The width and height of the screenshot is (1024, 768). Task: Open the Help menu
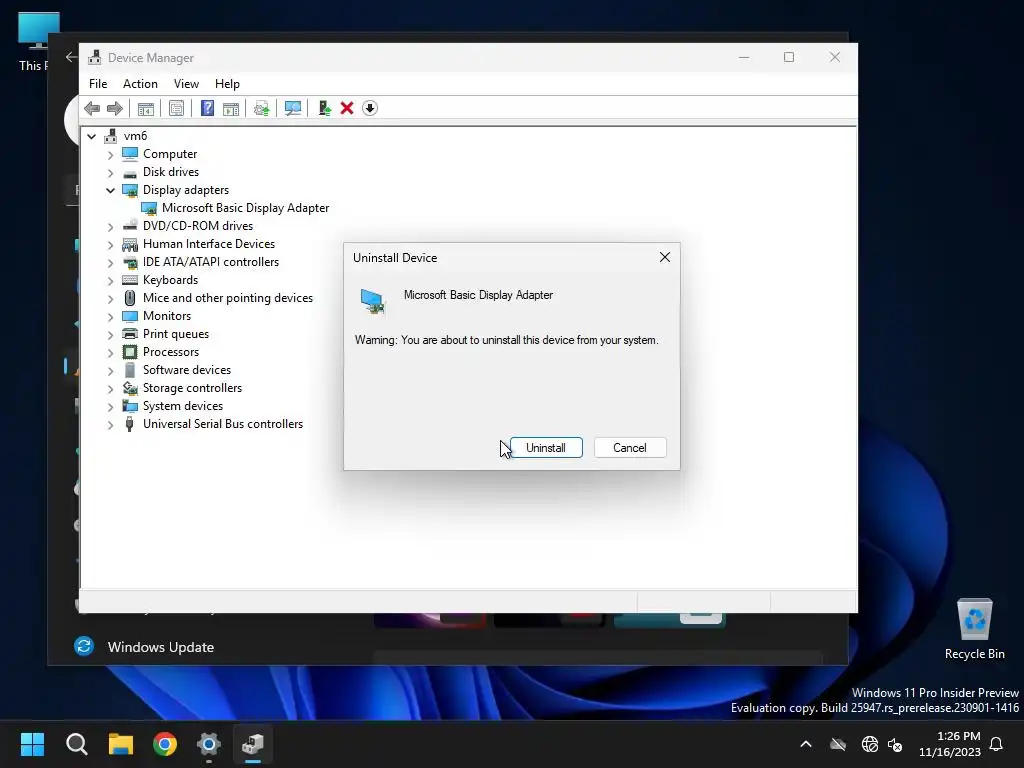tap(227, 84)
